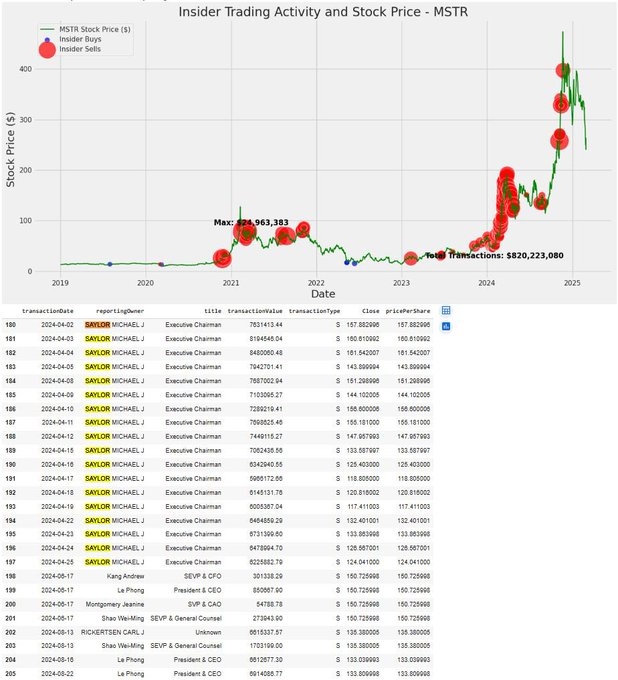Click the date cell 2024-04-19

[57, 507]
